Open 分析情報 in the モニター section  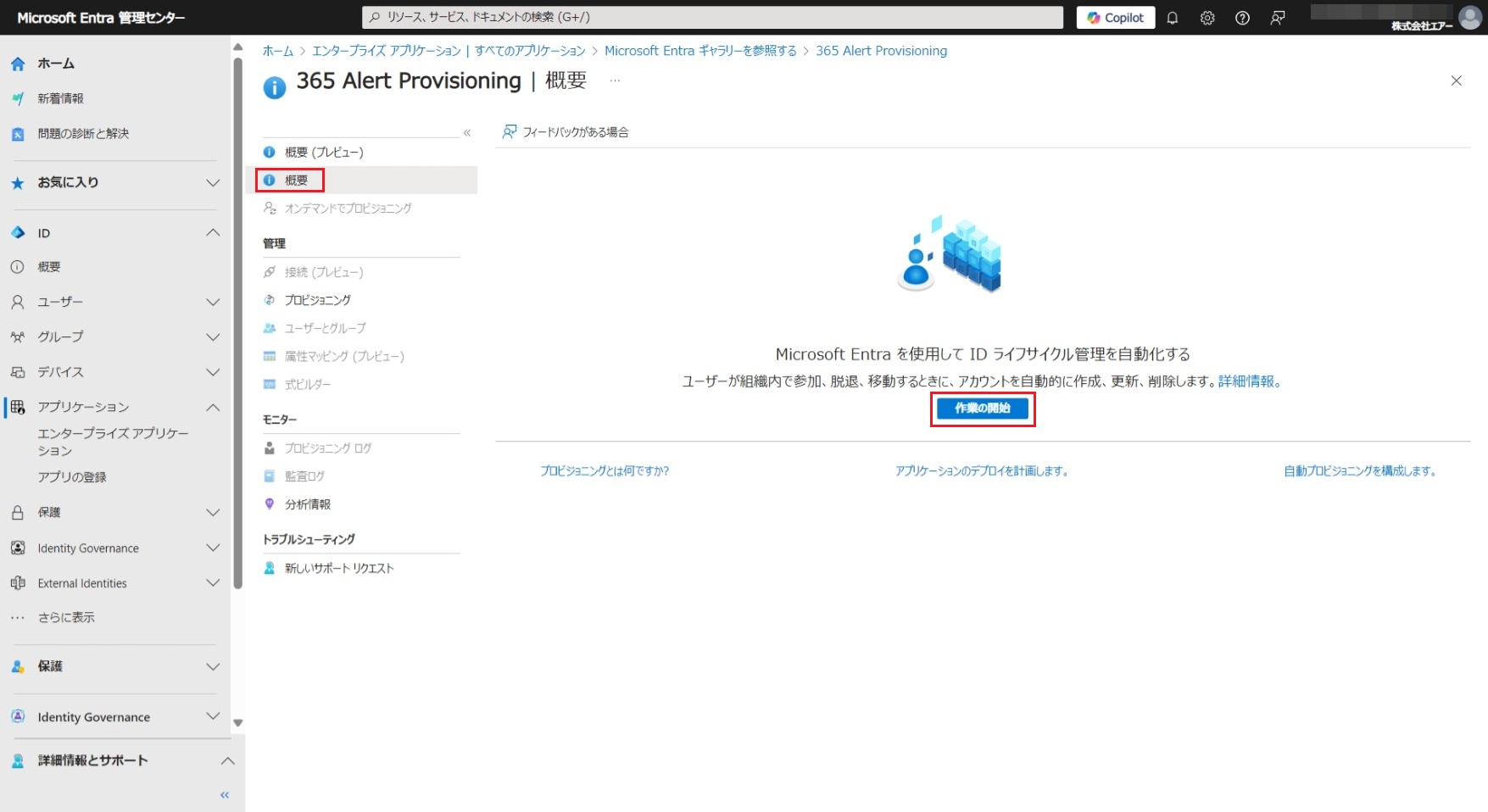click(x=307, y=504)
